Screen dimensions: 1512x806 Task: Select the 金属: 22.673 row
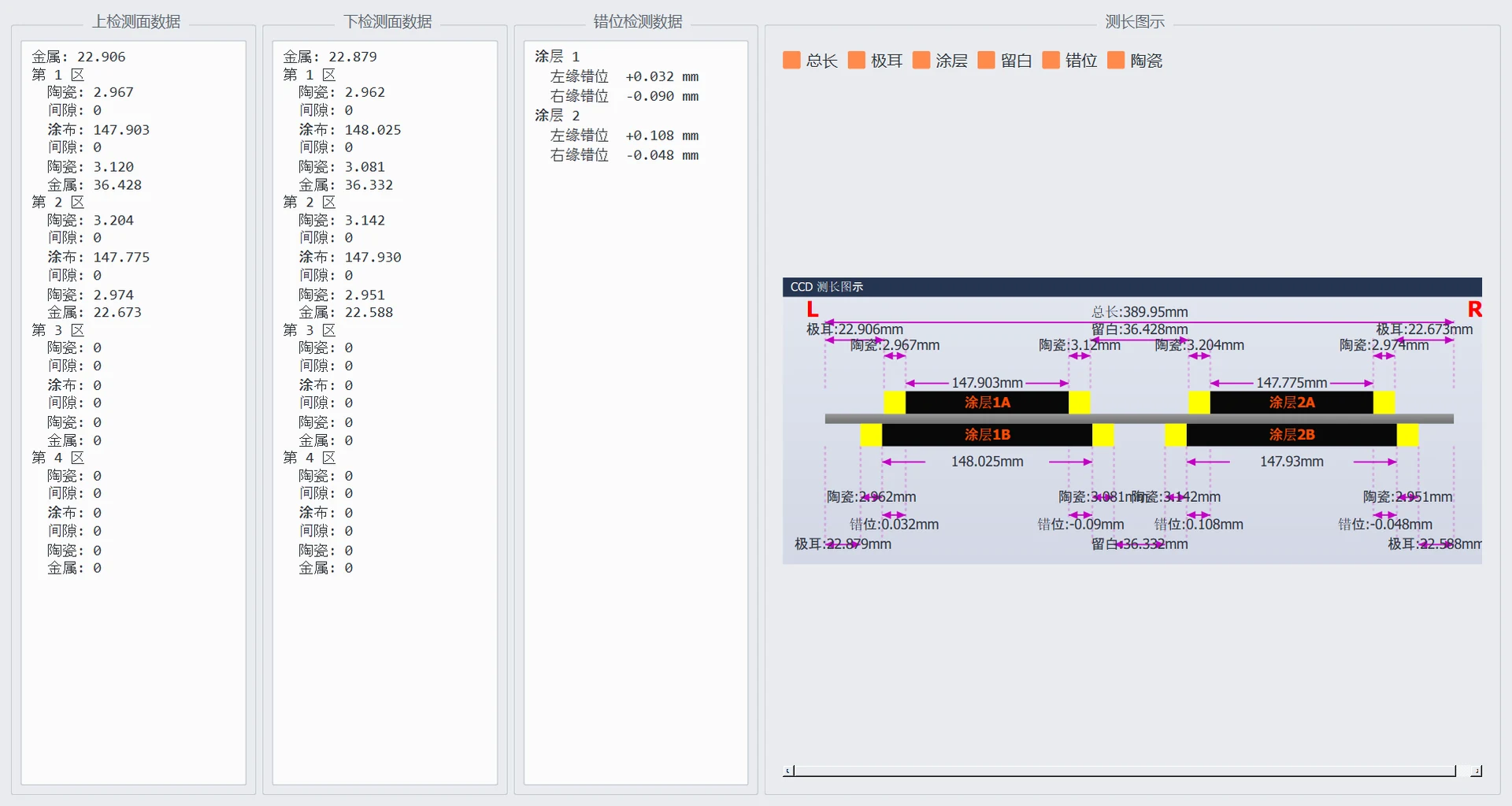[x=94, y=313]
